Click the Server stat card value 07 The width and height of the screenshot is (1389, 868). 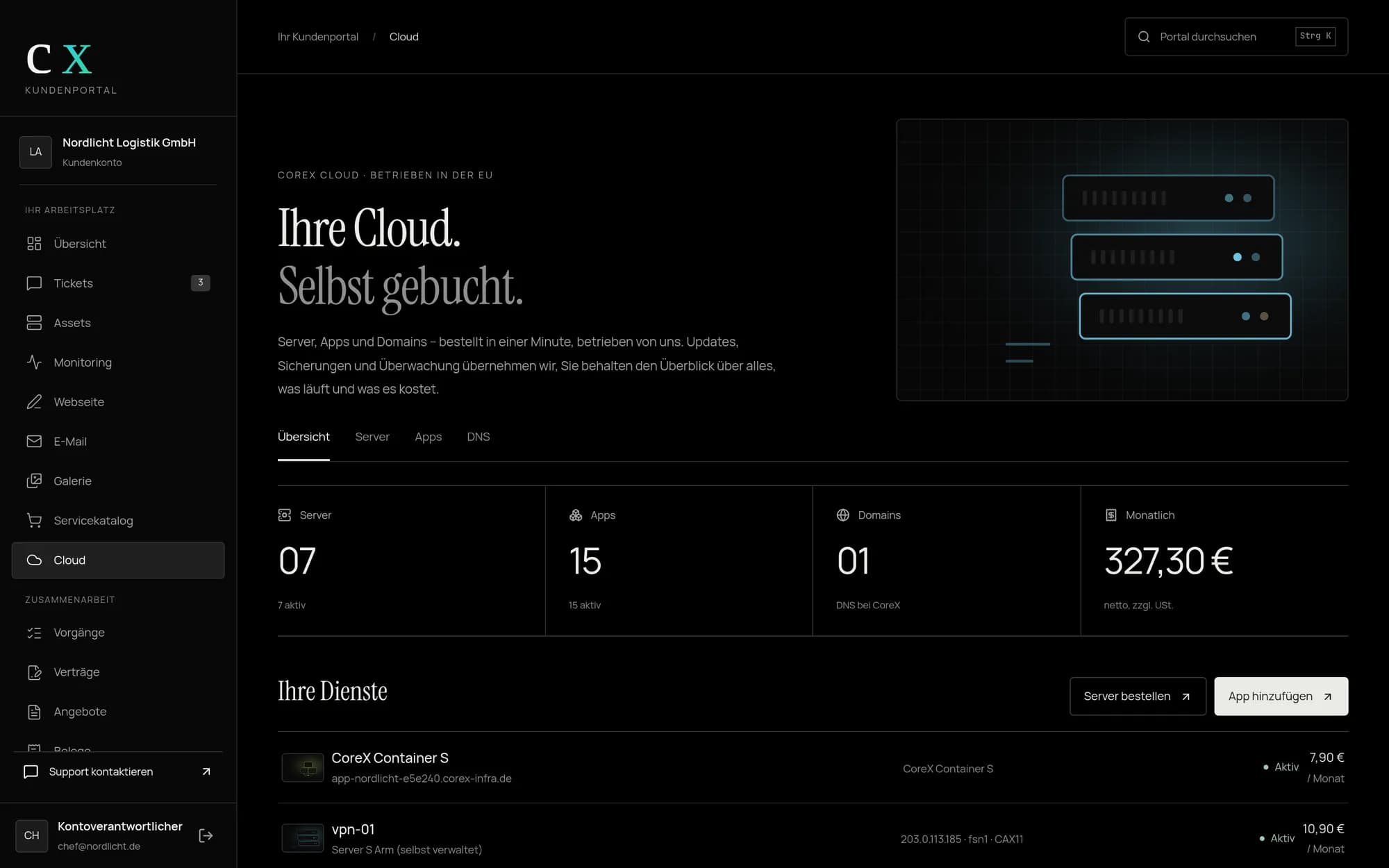pyautogui.click(x=297, y=561)
